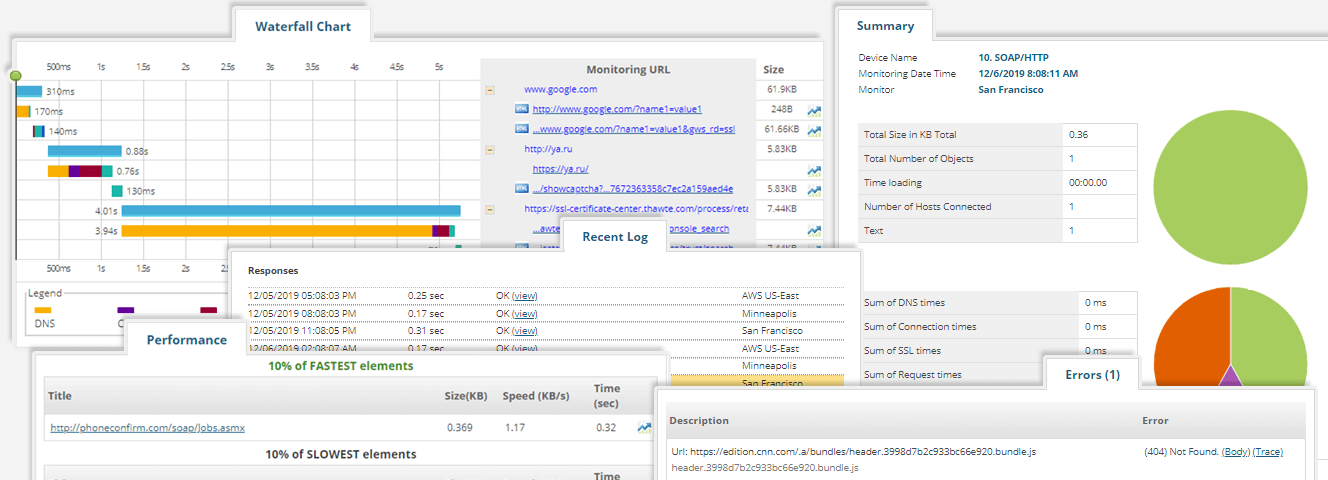Viewport: 1328px width, 480px height.
Task: Click Description column header in Errors
Action: (699, 421)
